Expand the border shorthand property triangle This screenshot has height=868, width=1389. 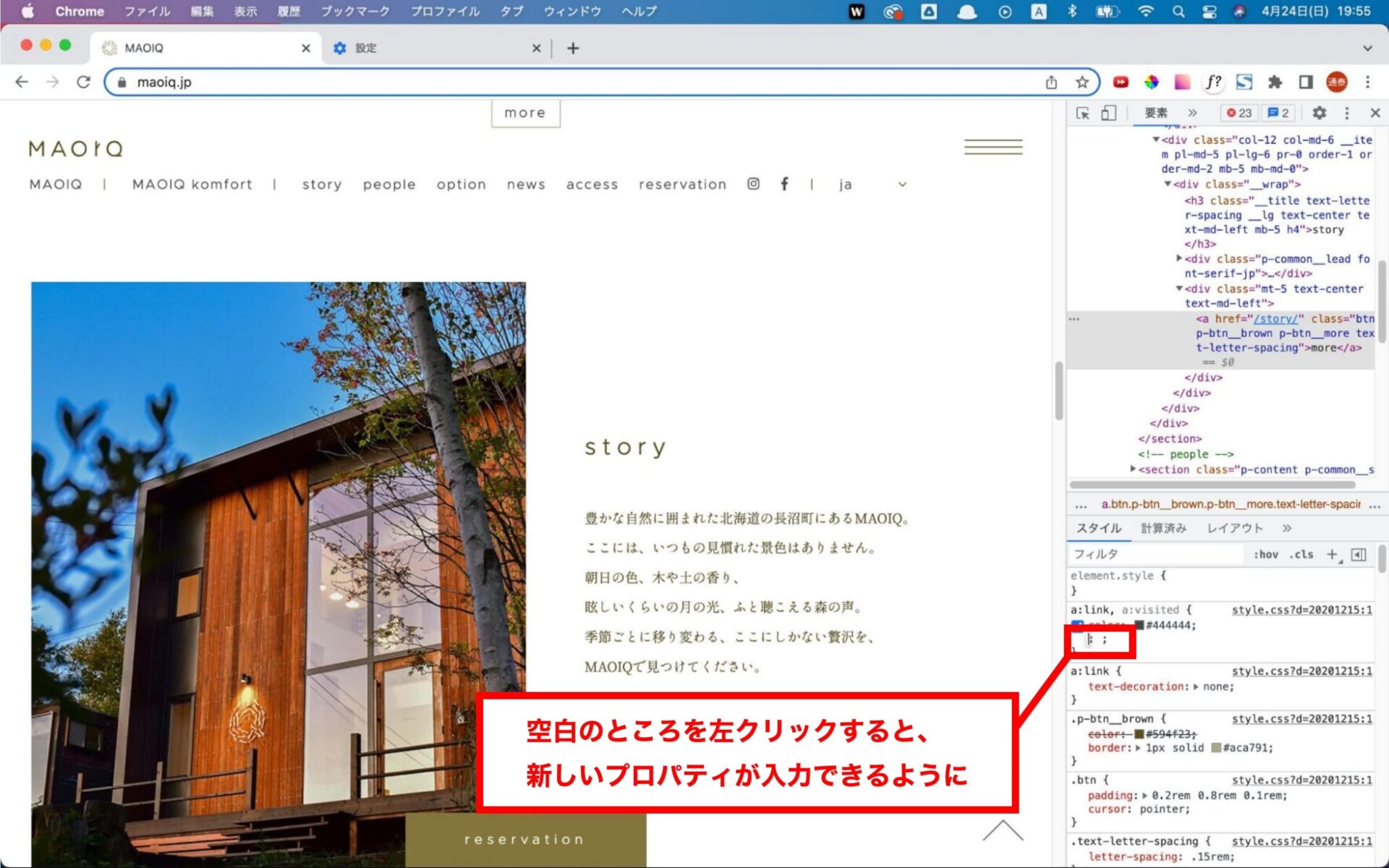[1138, 748]
